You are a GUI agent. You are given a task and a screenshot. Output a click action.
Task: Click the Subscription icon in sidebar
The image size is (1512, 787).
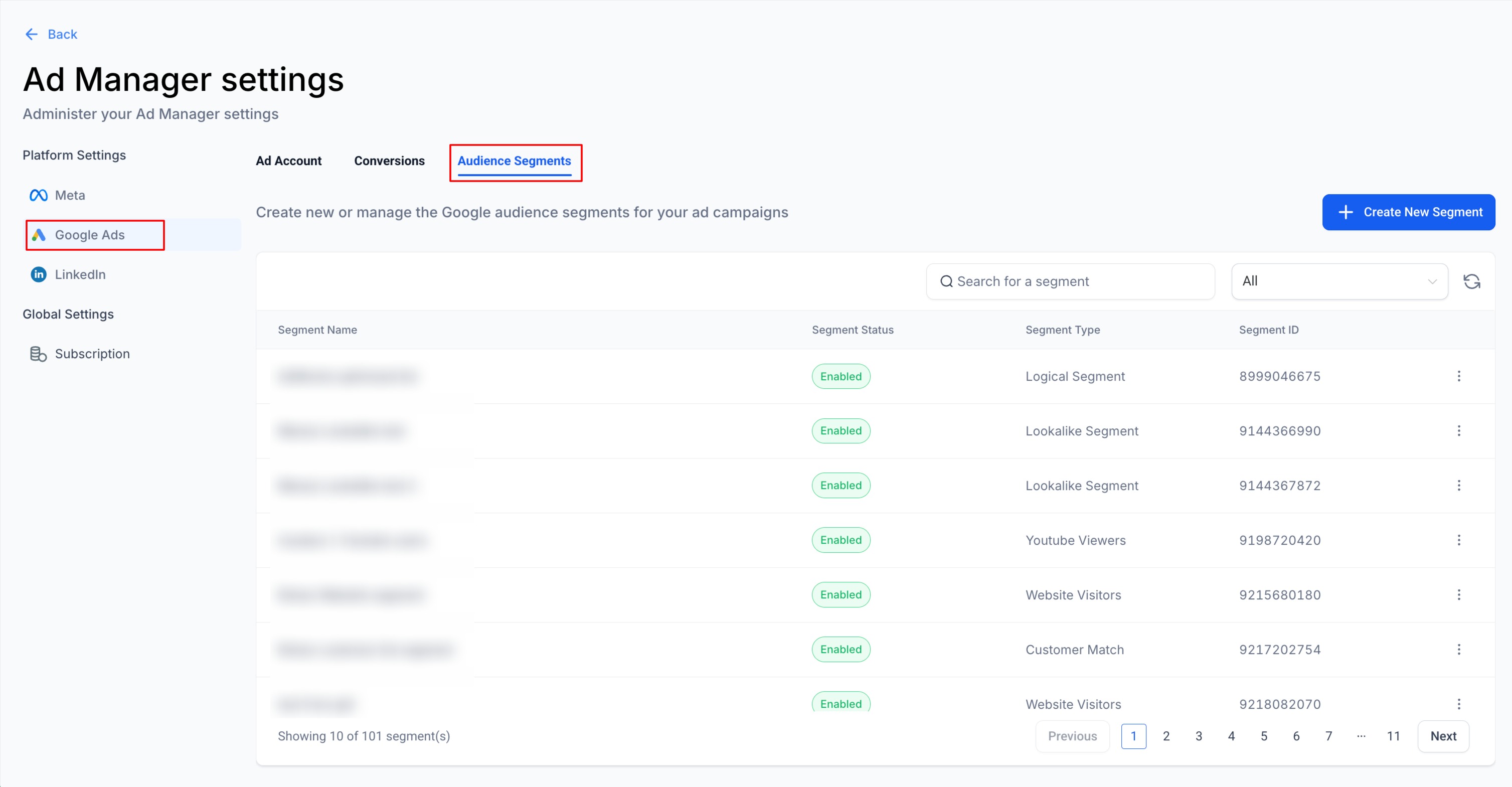coord(38,353)
